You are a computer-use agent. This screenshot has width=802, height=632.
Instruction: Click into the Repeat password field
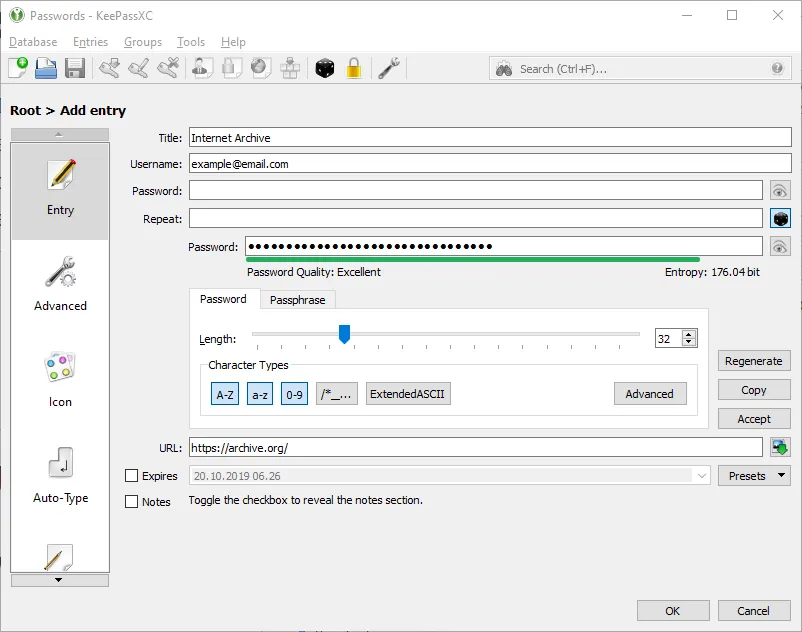[x=476, y=219]
